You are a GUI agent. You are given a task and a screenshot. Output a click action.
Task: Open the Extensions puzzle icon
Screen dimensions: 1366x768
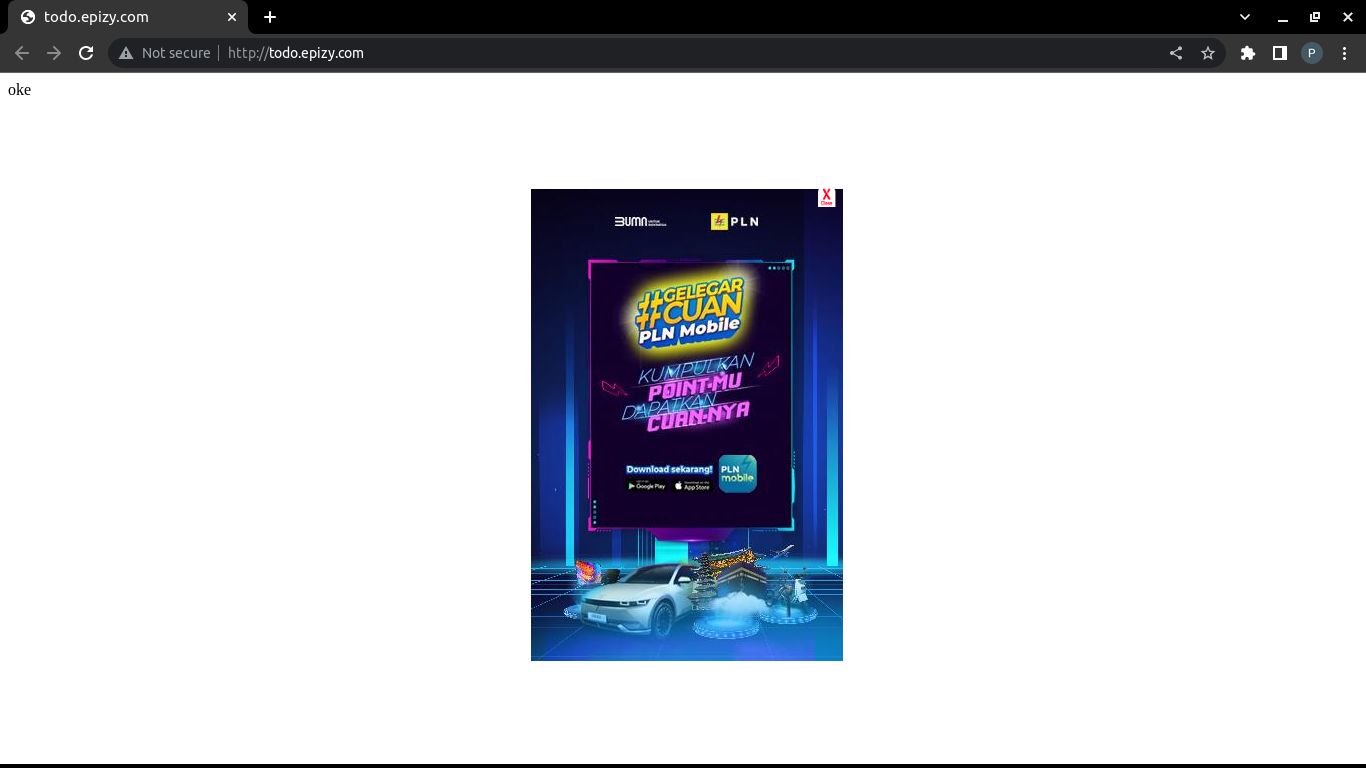pyautogui.click(x=1248, y=53)
